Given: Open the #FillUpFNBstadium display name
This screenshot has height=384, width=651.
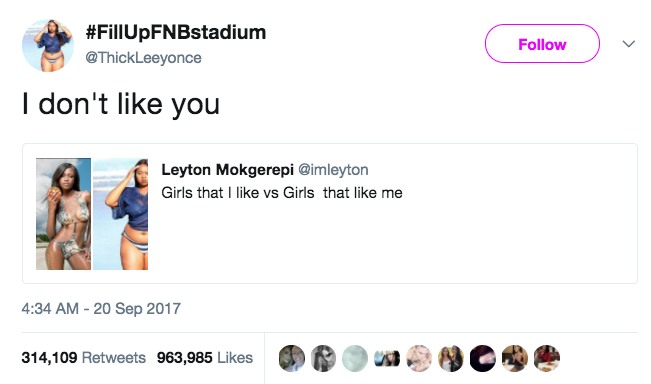Looking at the screenshot, I should [x=176, y=32].
